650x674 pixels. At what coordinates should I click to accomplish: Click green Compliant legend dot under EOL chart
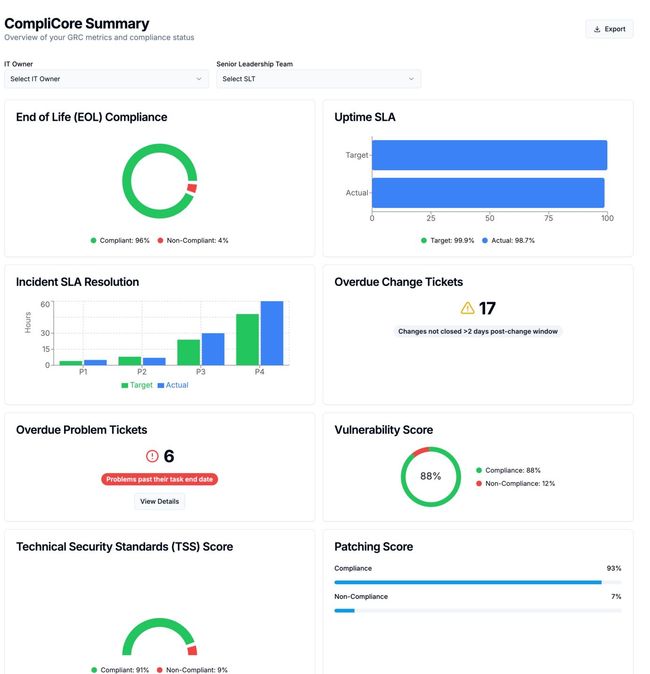[x=94, y=241]
